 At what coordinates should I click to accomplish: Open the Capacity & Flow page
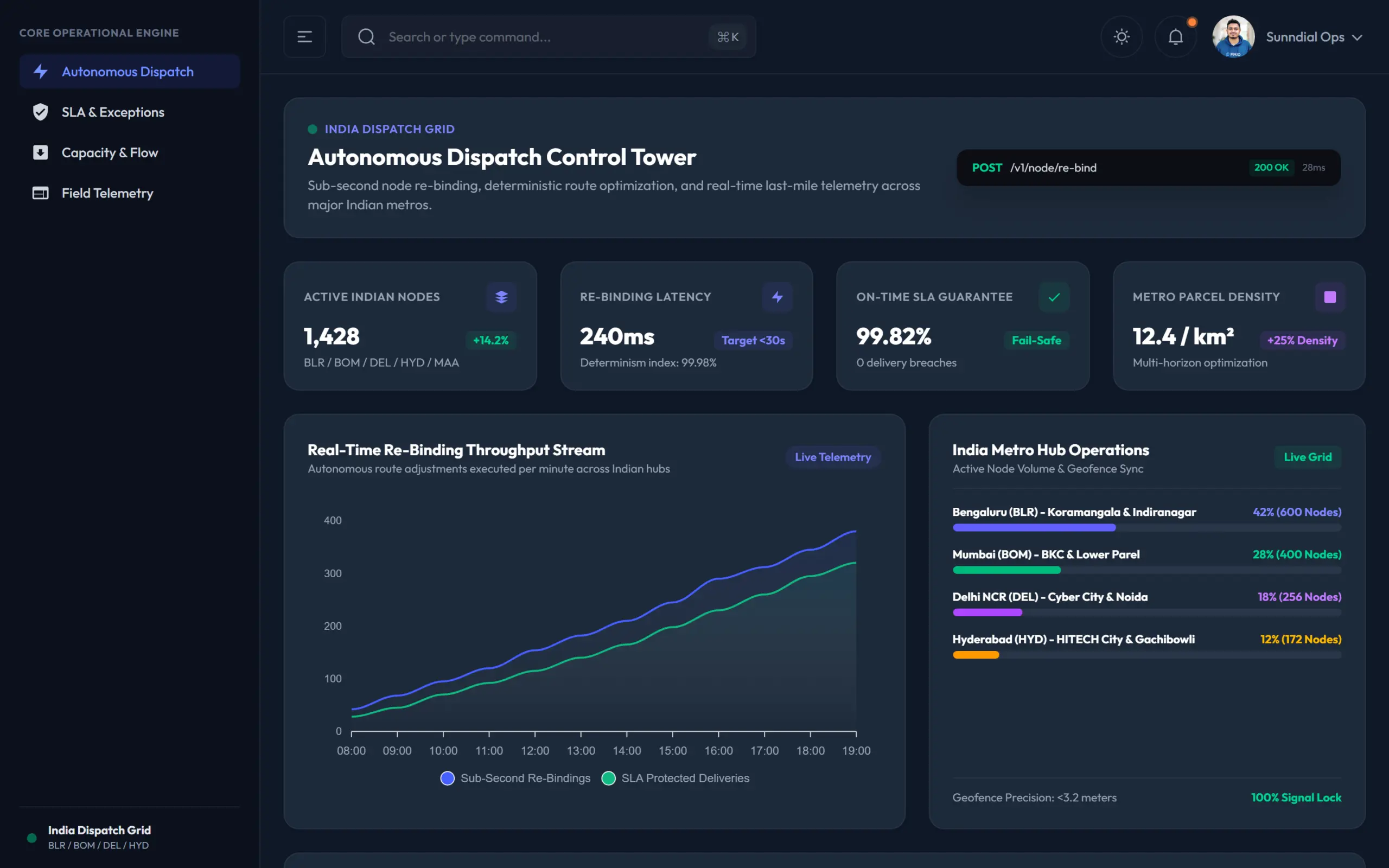click(130, 152)
